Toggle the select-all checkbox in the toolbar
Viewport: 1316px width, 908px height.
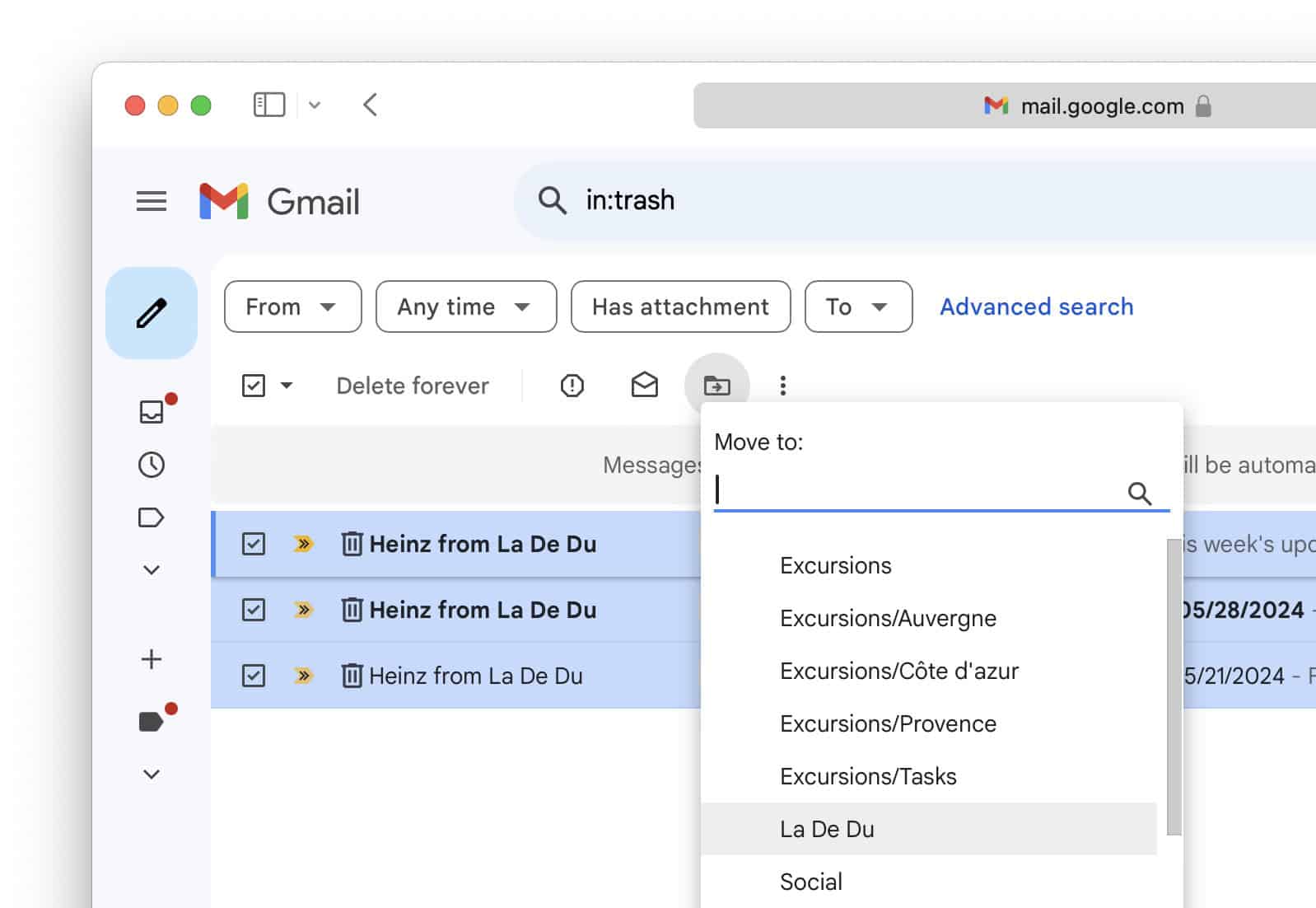[254, 385]
